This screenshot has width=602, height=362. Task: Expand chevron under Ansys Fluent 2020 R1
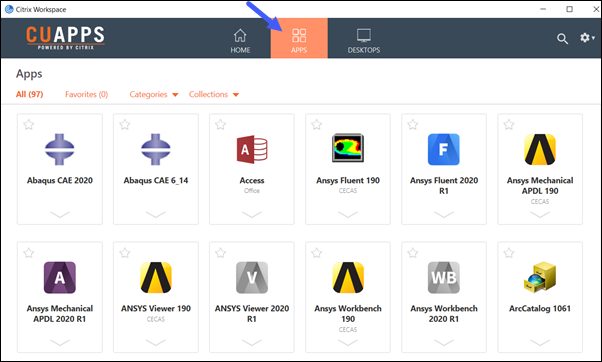point(444,214)
